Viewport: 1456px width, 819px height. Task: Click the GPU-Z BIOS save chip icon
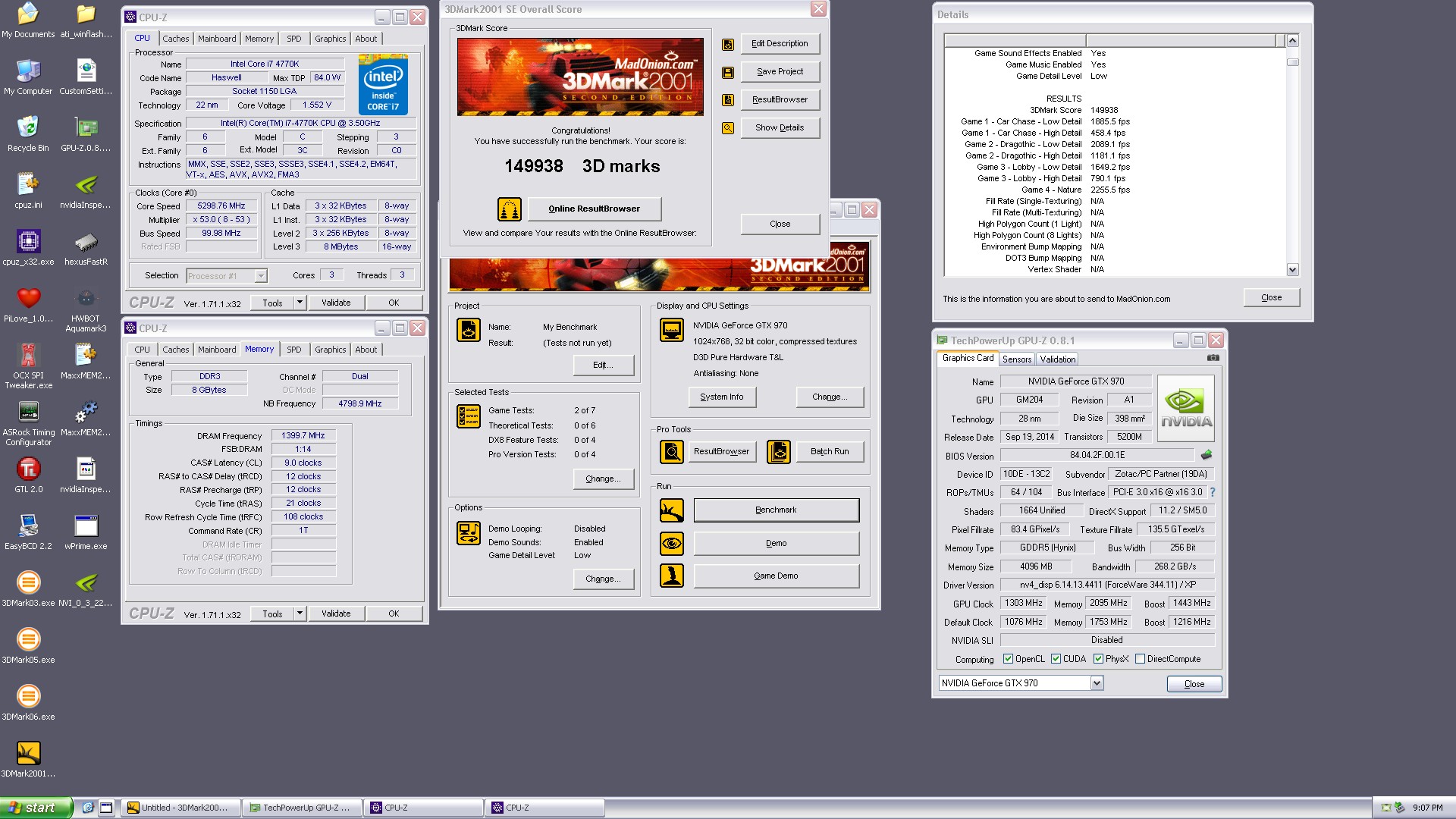(x=1207, y=455)
